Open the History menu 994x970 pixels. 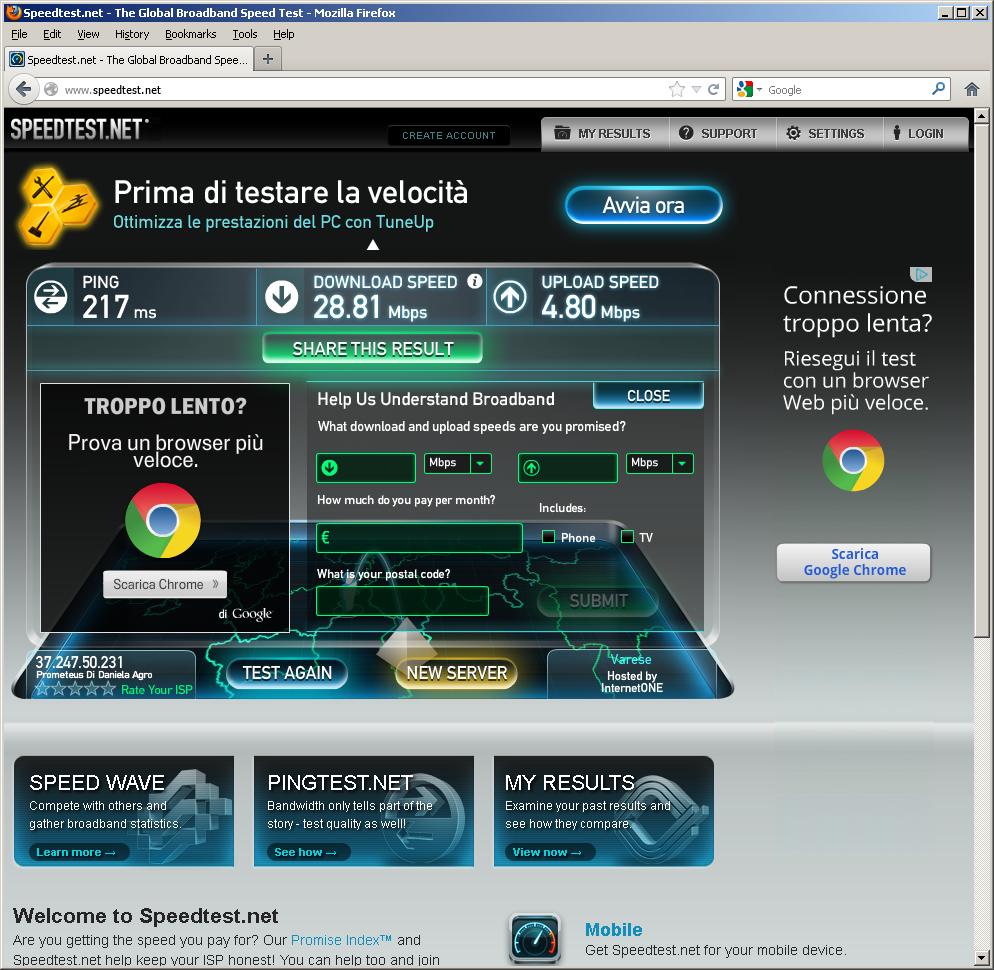pos(132,34)
